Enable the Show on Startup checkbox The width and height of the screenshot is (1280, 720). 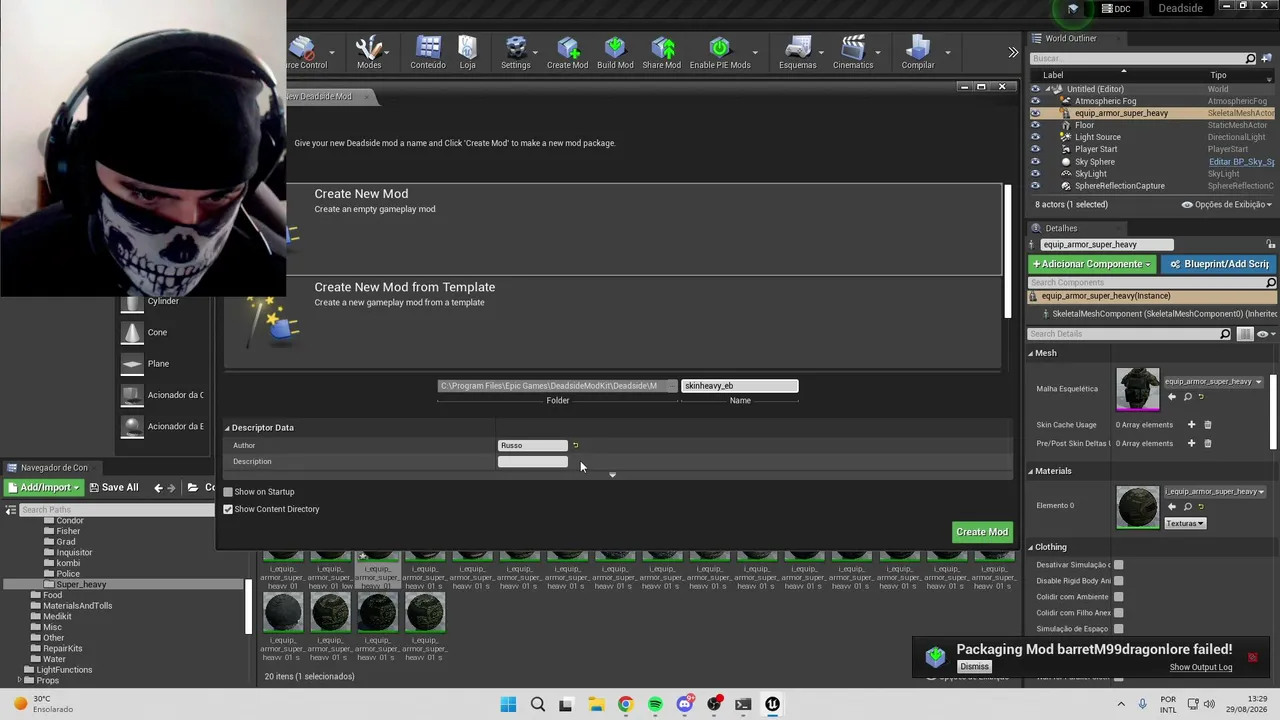tap(228, 492)
